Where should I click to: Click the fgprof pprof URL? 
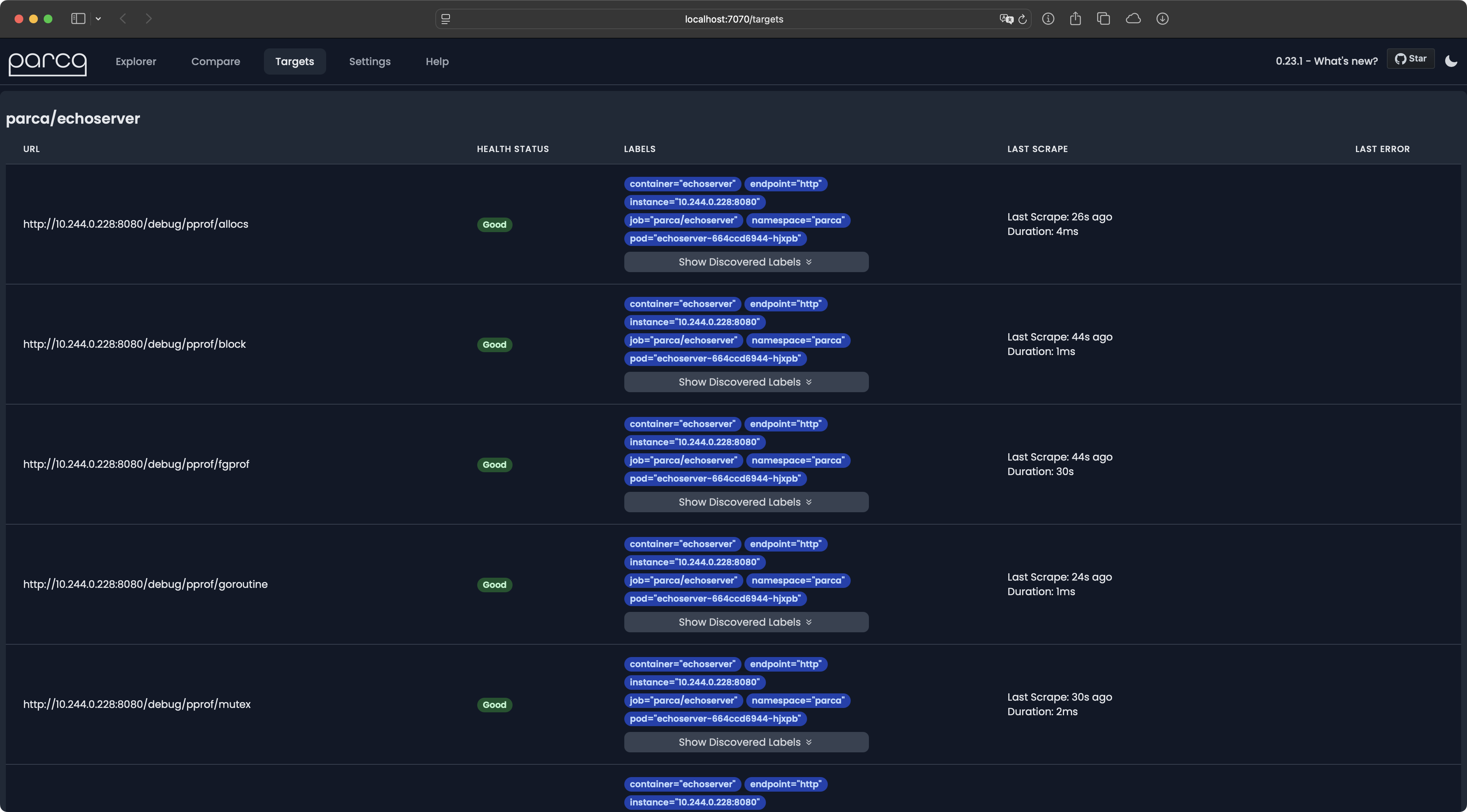(136, 464)
